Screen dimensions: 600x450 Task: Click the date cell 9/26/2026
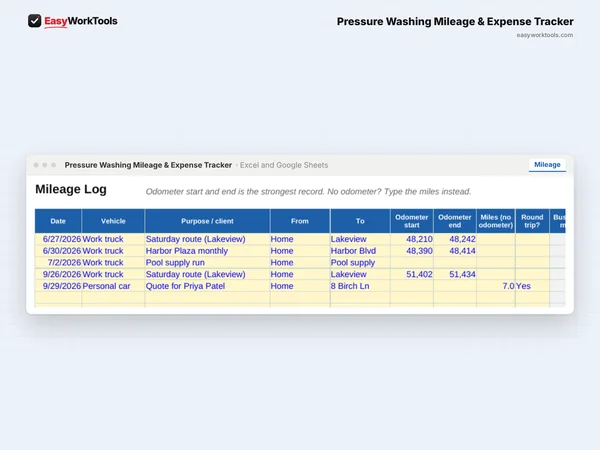click(x=58, y=274)
